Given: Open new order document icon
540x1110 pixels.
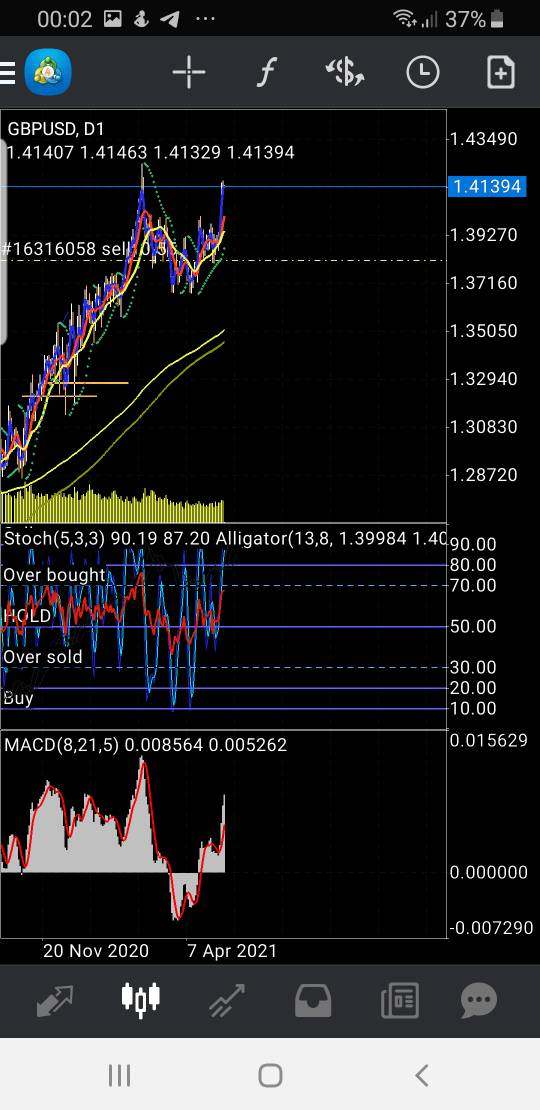Looking at the screenshot, I should pos(500,72).
